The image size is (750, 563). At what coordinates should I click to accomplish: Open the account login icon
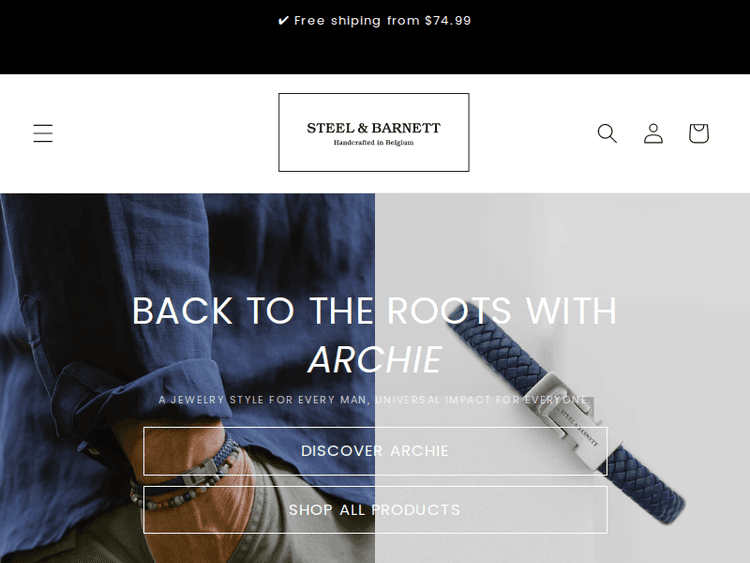(653, 133)
